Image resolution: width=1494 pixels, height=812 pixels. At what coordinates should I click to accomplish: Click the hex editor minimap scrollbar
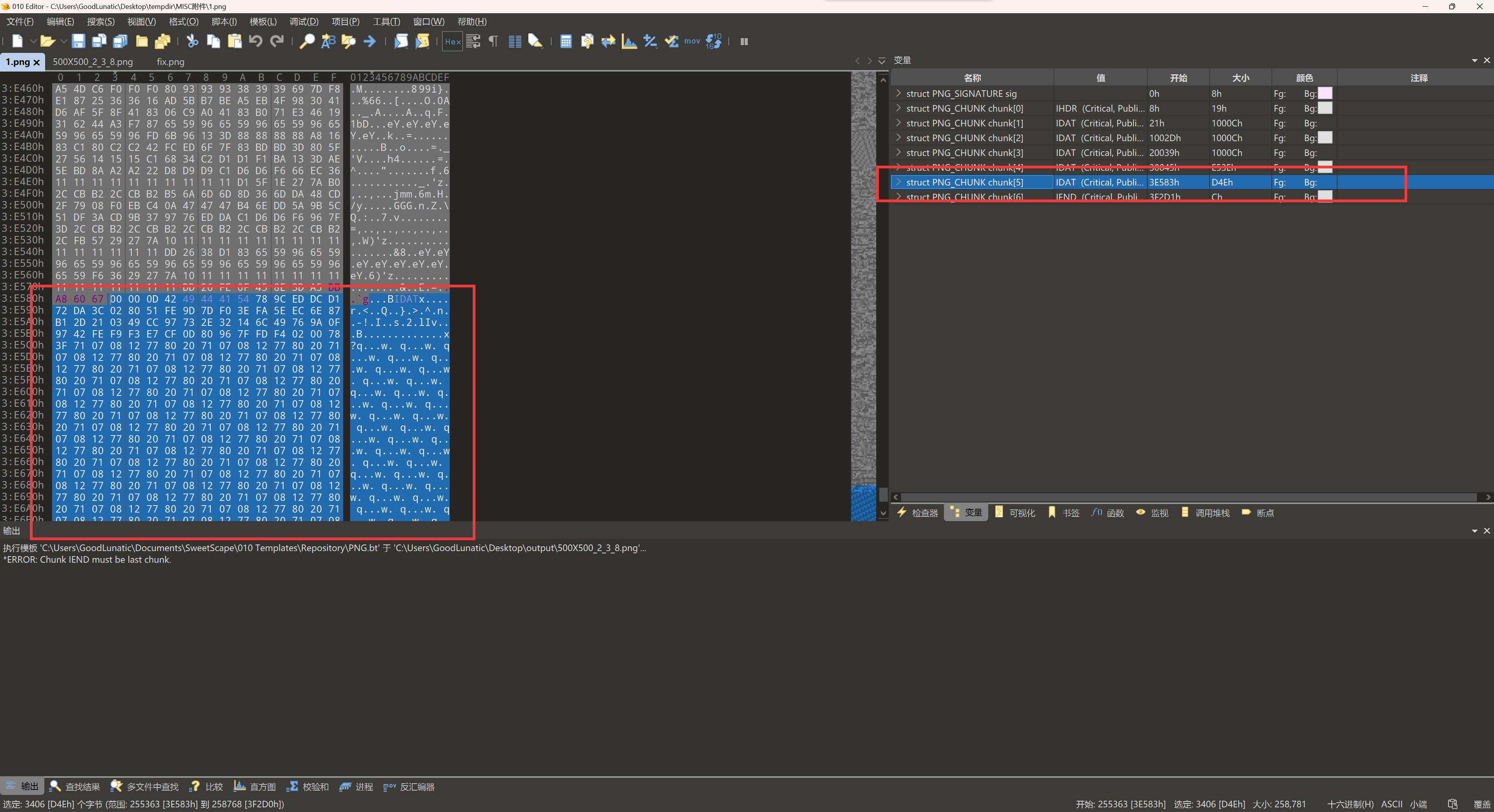pyautogui.click(x=864, y=296)
